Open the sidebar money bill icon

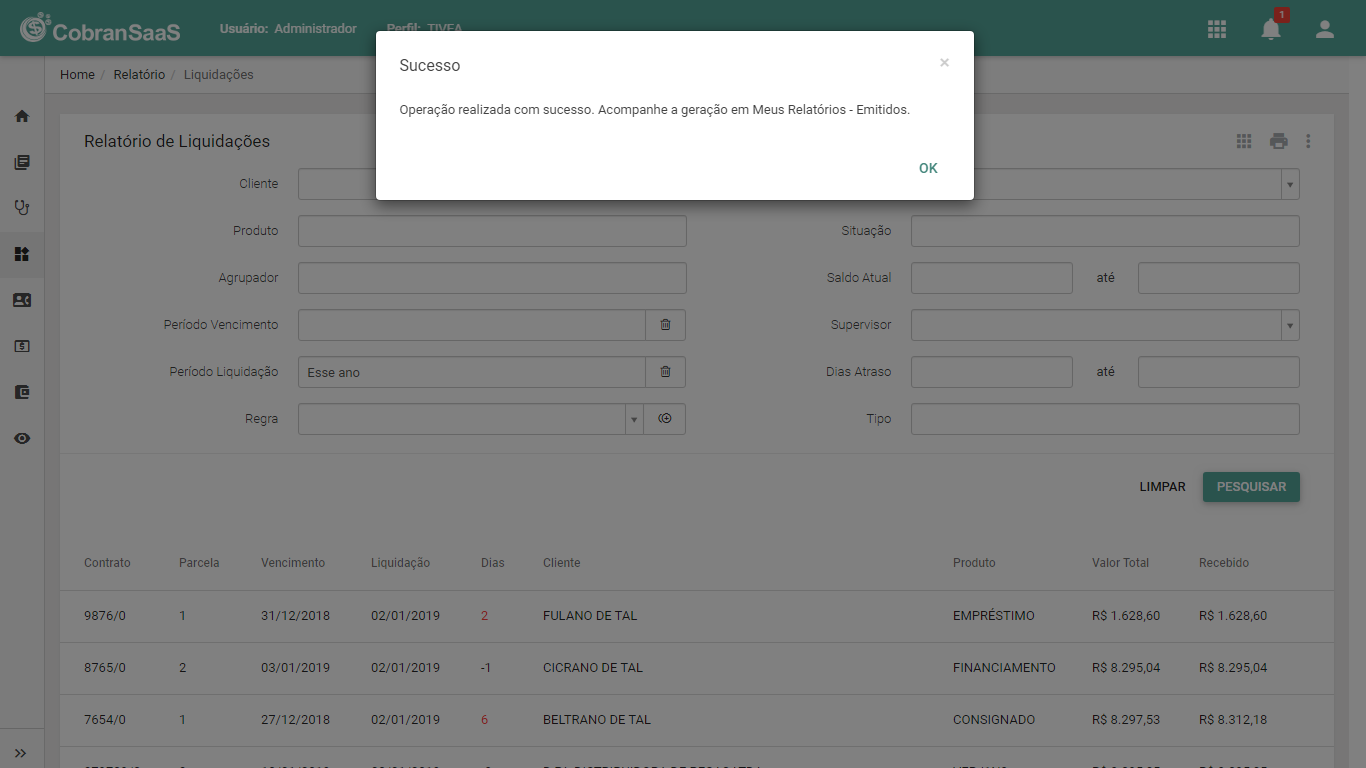22,346
